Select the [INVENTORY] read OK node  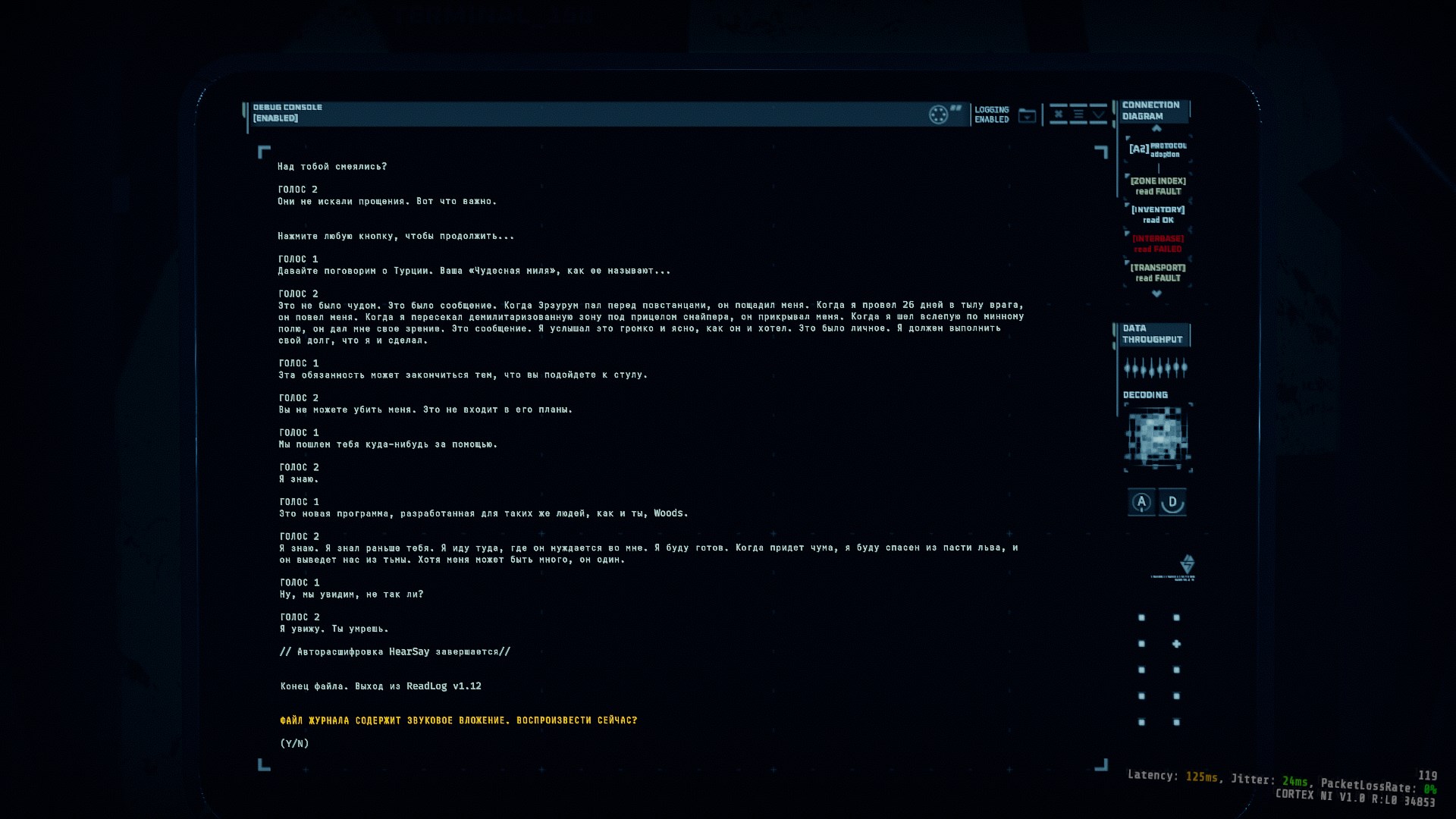[1158, 215]
